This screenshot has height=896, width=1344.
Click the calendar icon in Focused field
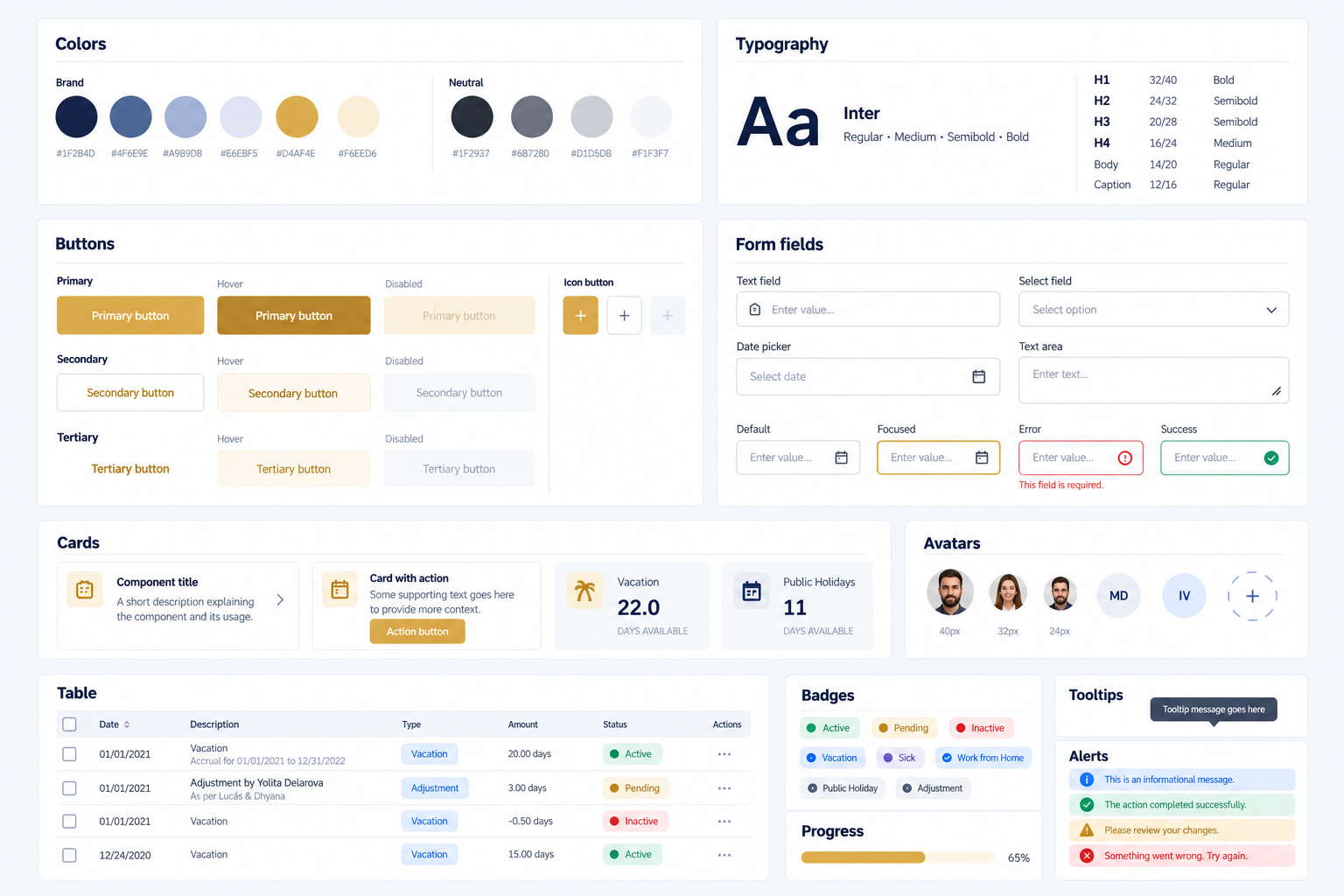982,458
